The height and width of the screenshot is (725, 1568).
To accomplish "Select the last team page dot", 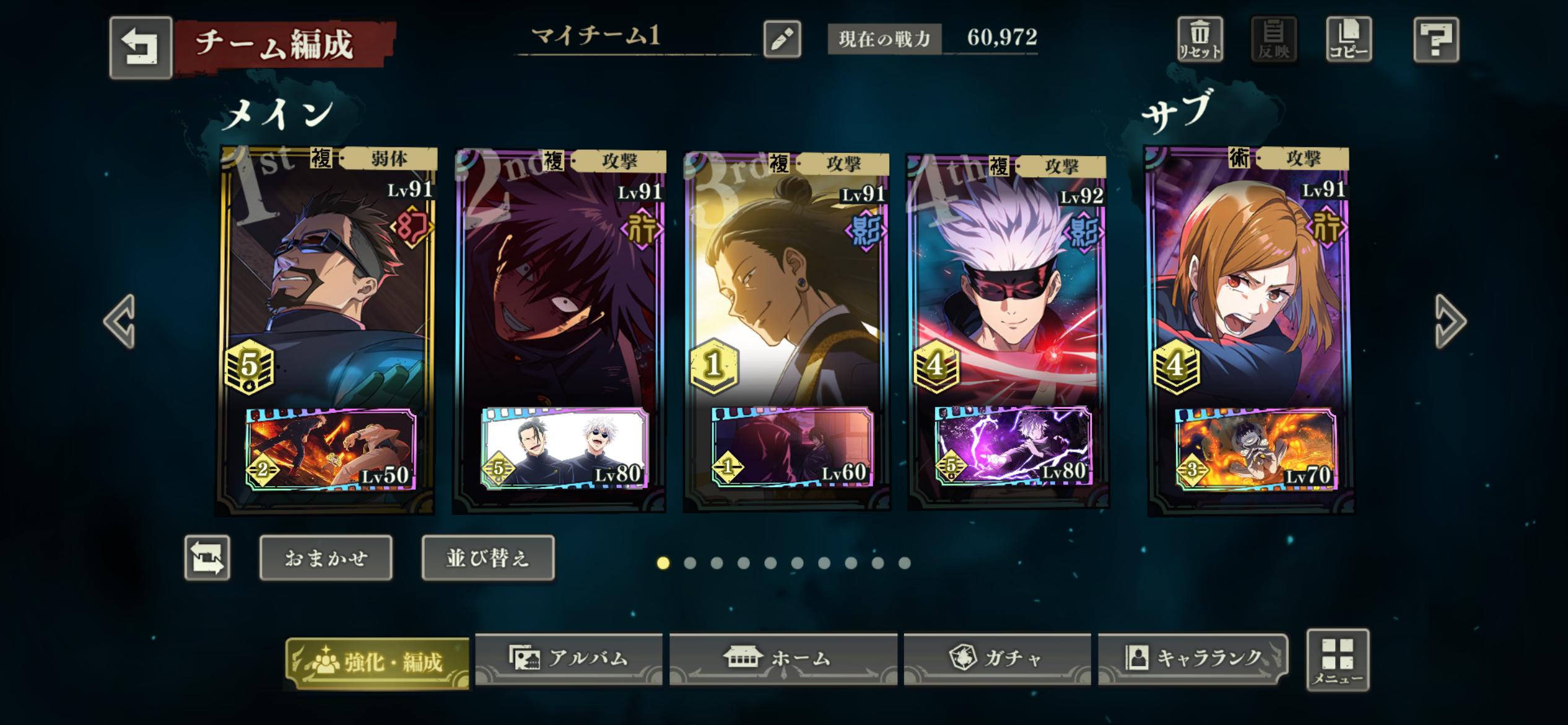I will 904,563.
